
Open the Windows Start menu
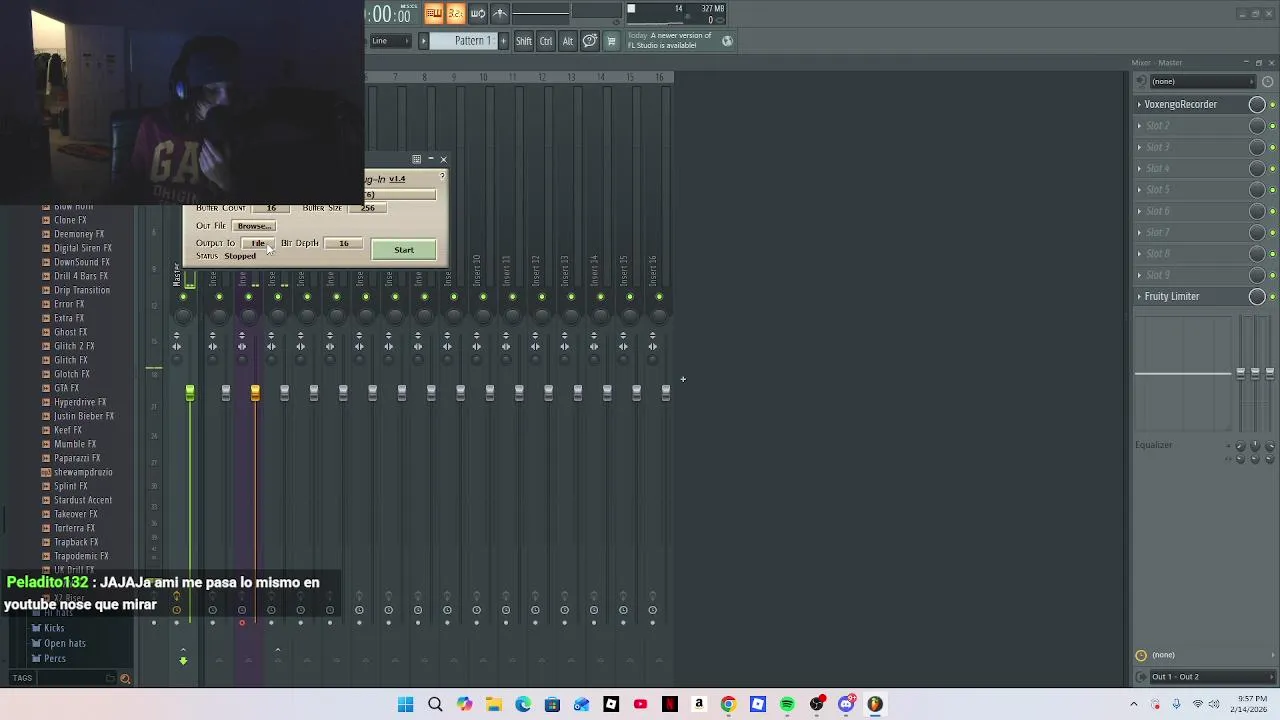click(x=405, y=705)
